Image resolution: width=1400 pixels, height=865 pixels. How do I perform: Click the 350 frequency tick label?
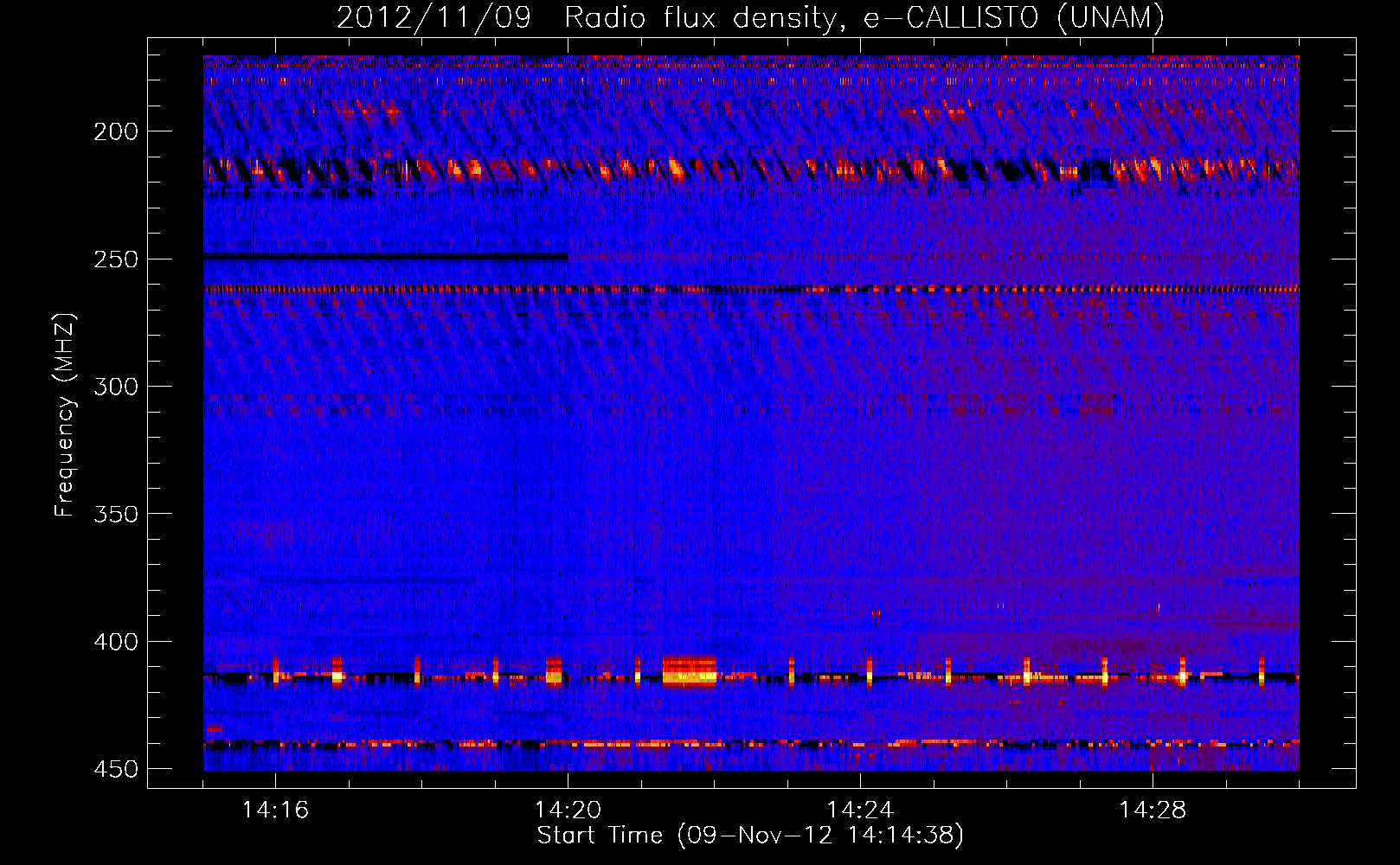pos(116,514)
